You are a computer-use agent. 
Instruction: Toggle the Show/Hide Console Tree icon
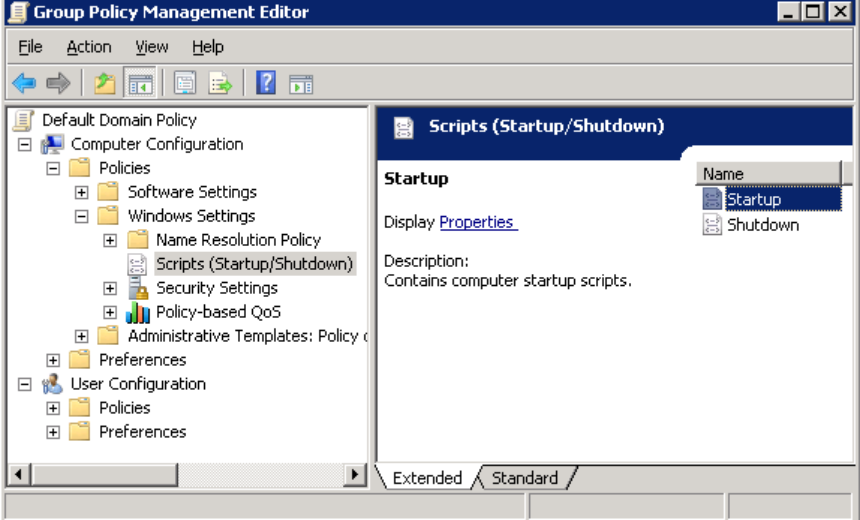(140, 83)
